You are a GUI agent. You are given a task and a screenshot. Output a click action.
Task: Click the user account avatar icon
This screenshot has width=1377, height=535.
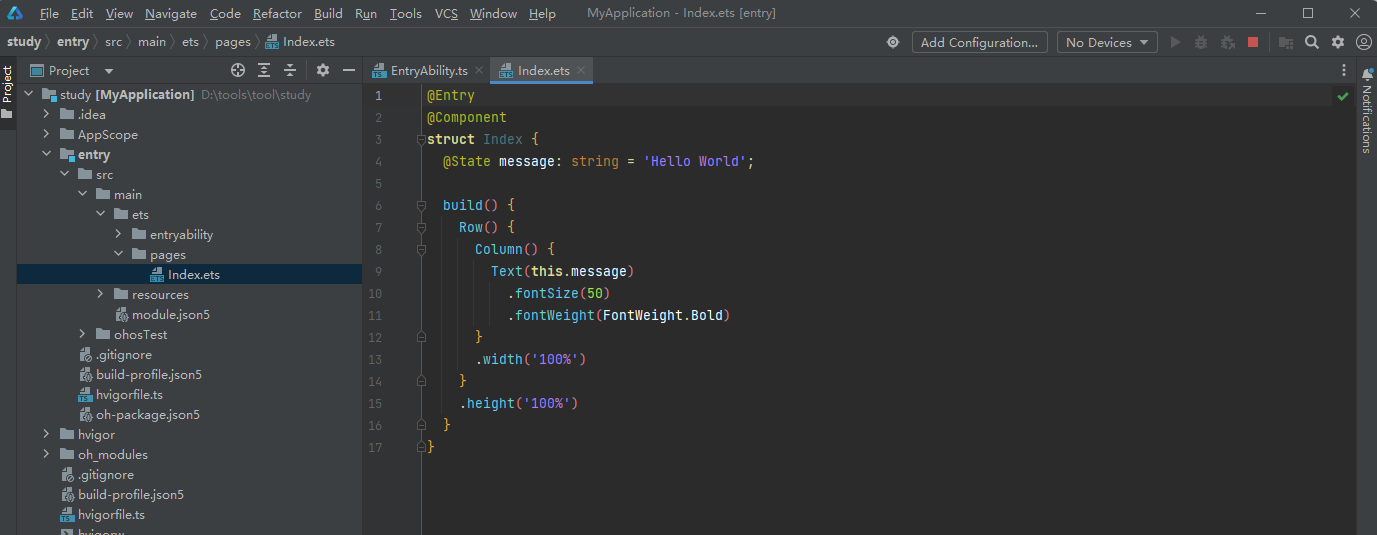point(1364,42)
